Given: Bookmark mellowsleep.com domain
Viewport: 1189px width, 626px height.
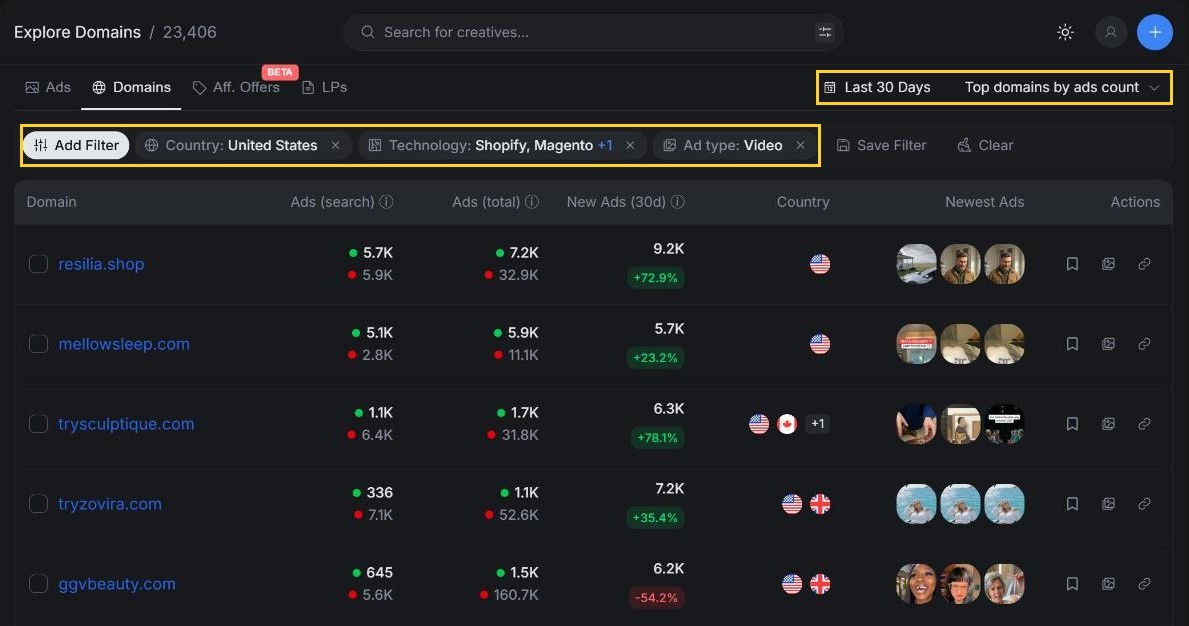Looking at the screenshot, I should (1072, 344).
